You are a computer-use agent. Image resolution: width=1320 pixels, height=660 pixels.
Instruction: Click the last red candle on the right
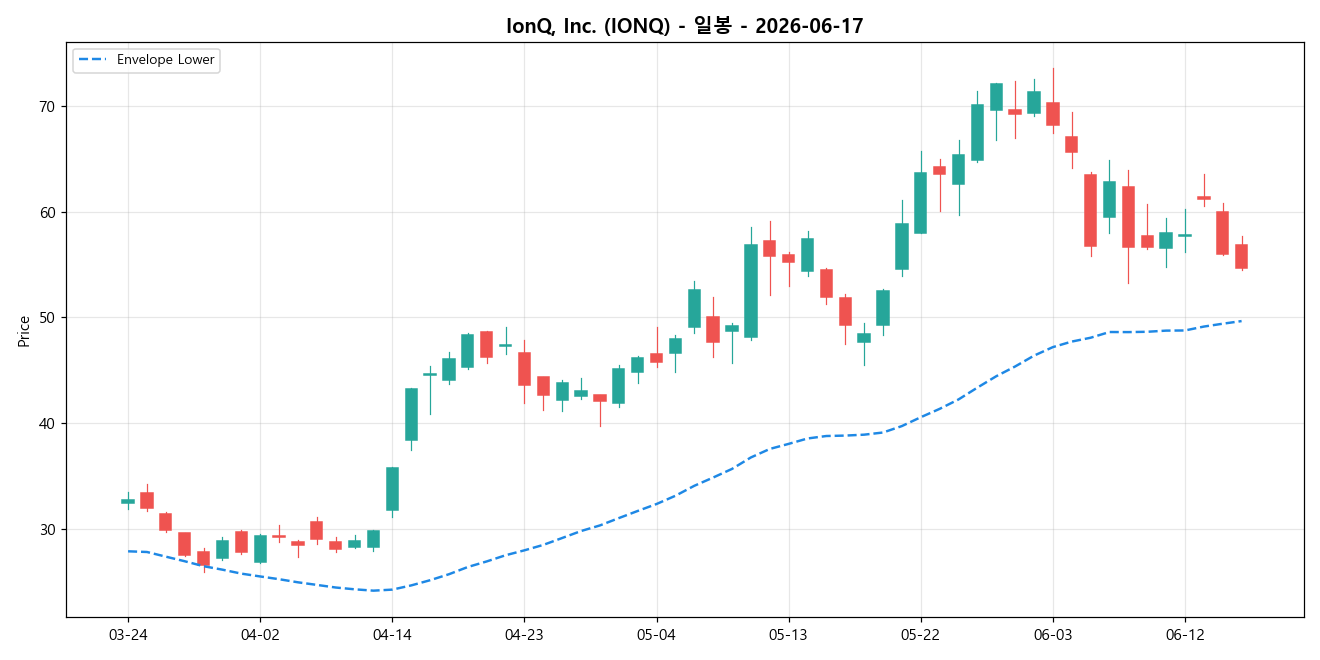coord(1241,256)
